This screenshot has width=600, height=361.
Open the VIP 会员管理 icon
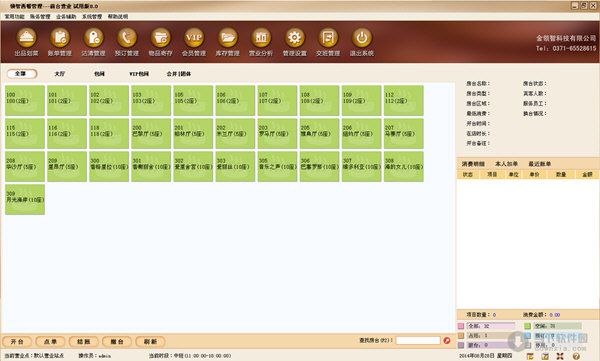pos(194,38)
